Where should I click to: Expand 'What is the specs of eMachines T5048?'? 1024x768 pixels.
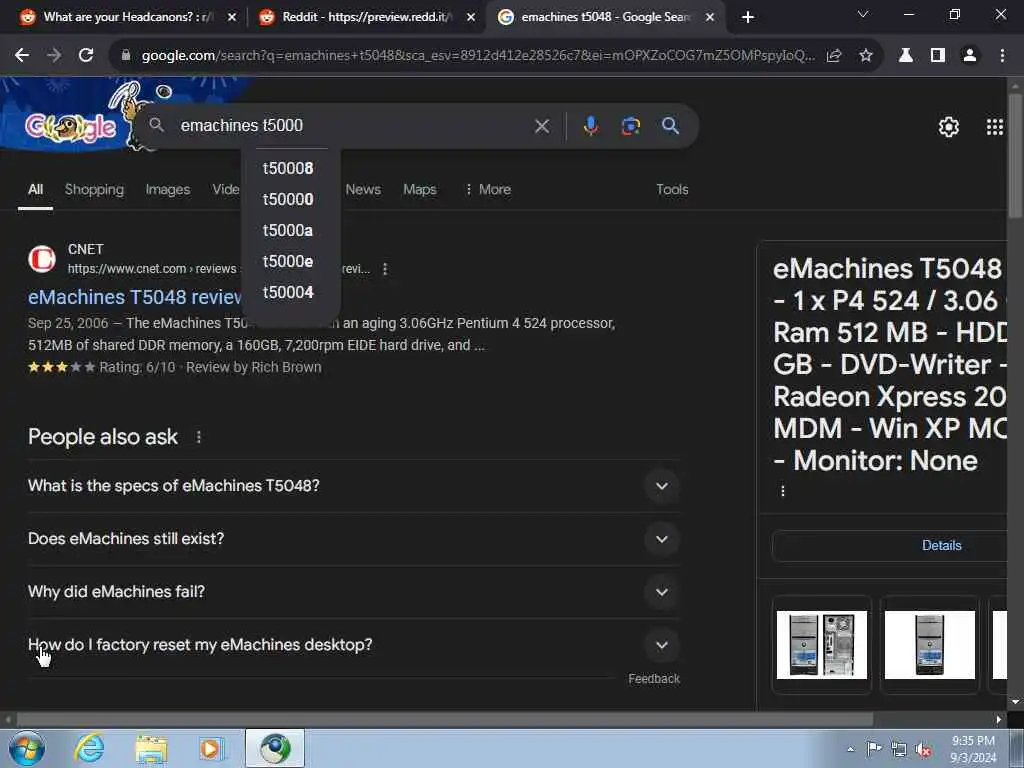tap(353, 486)
